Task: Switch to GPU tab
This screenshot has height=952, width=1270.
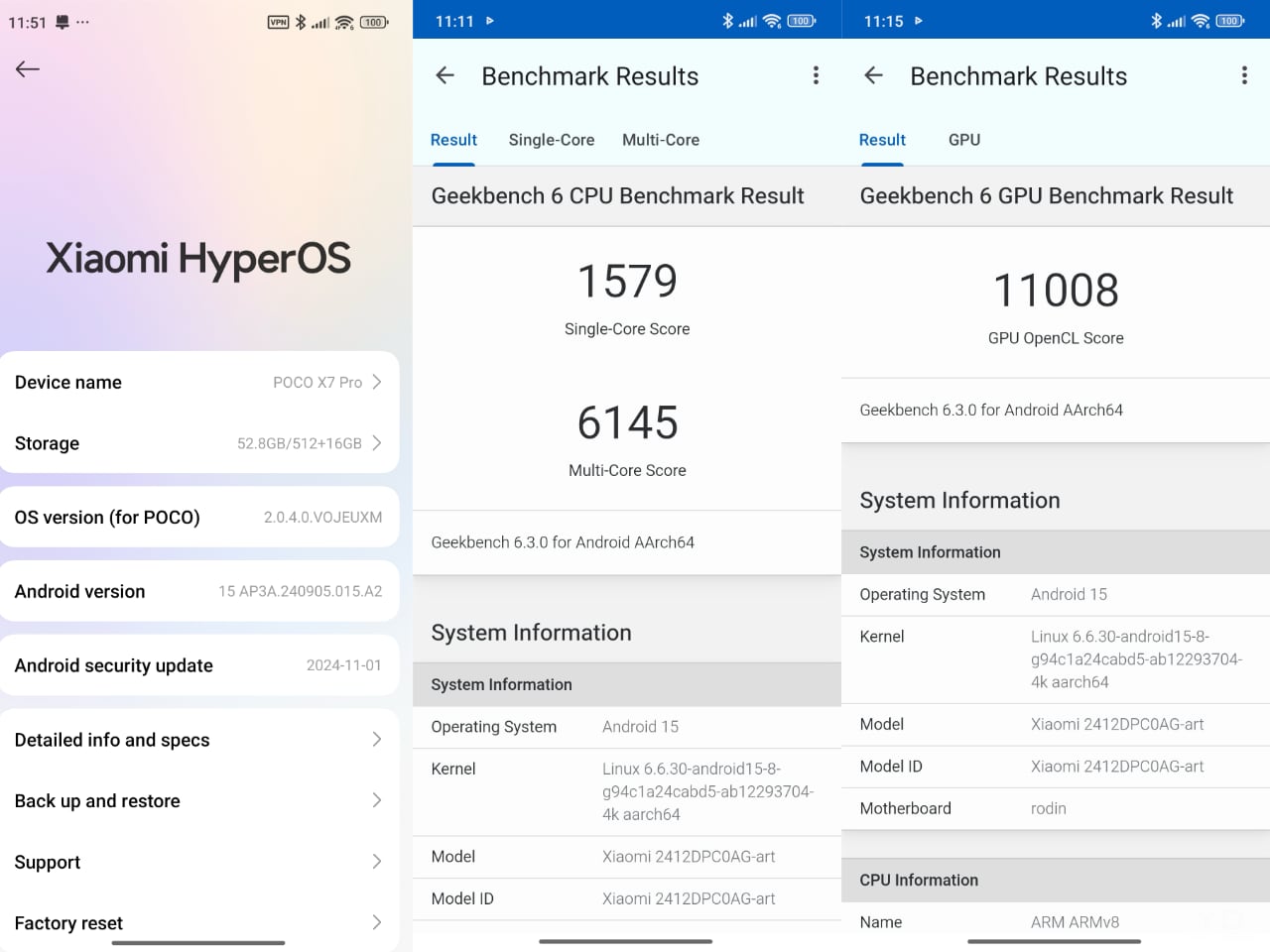Action: click(963, 140)
